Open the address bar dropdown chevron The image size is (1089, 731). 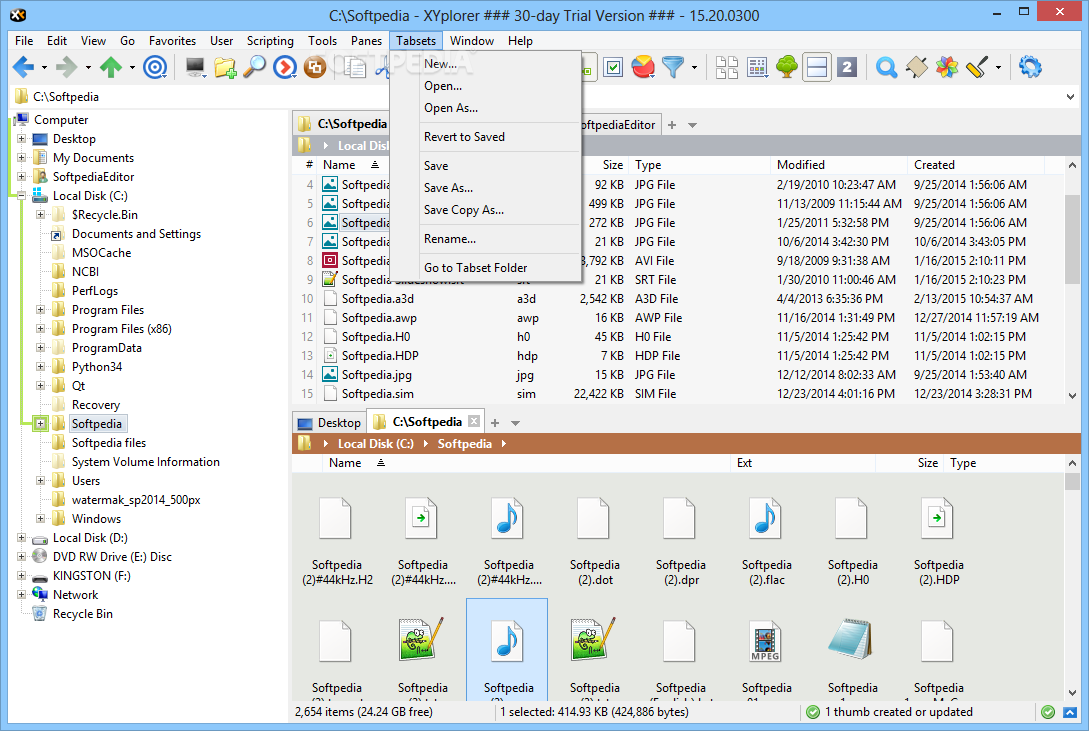pyautogui.click(x=1070, y=97)
